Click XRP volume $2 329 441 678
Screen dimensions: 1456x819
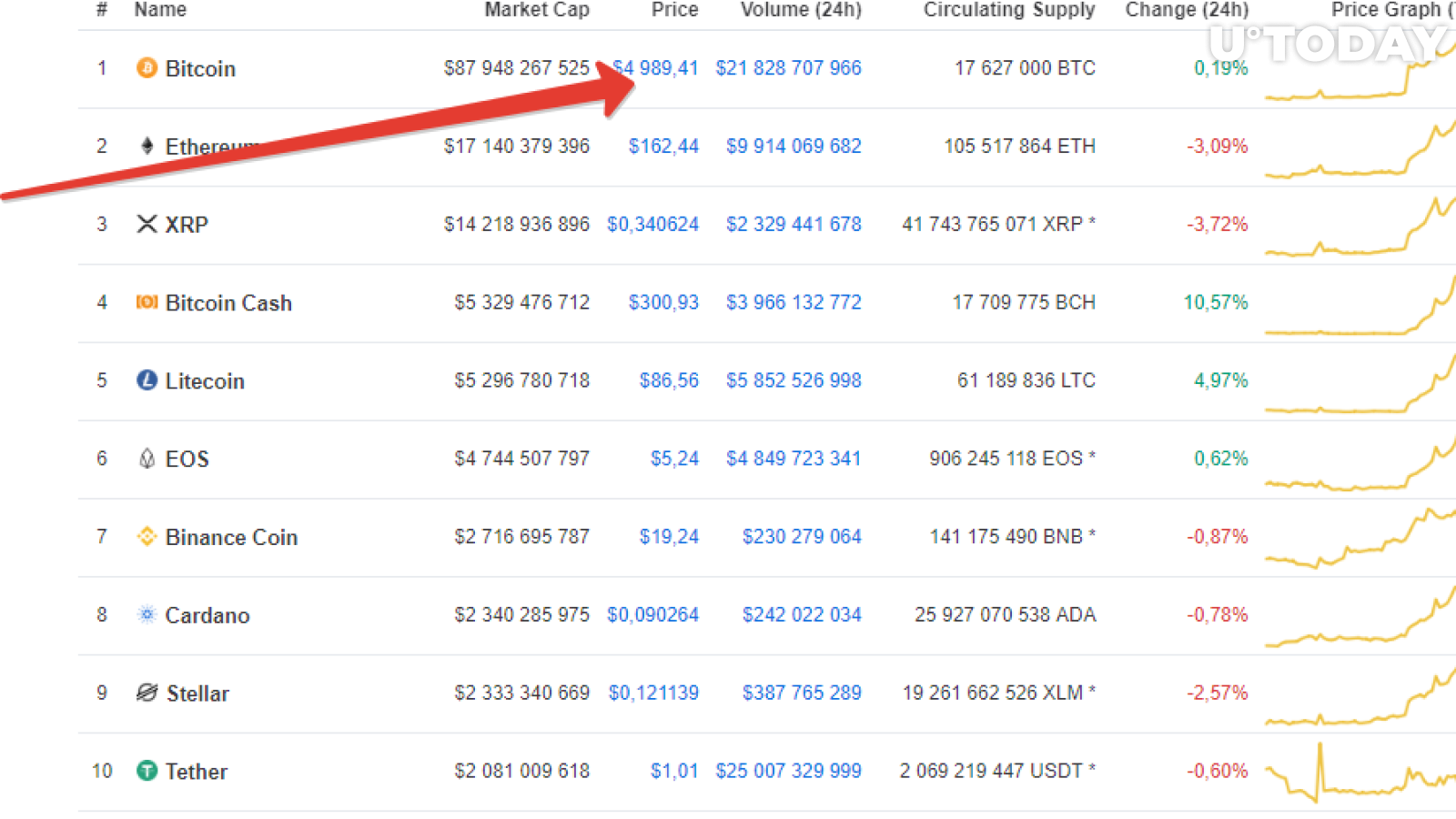tap(794, 225)
